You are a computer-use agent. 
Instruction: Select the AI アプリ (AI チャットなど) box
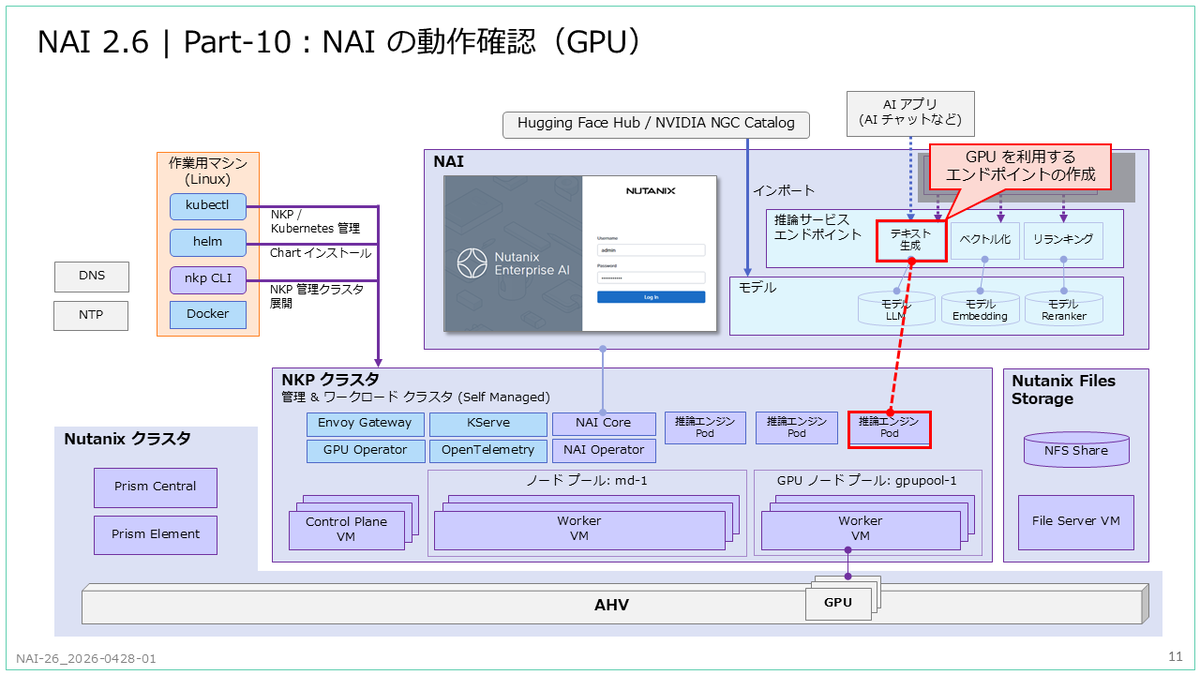point(909,112)
